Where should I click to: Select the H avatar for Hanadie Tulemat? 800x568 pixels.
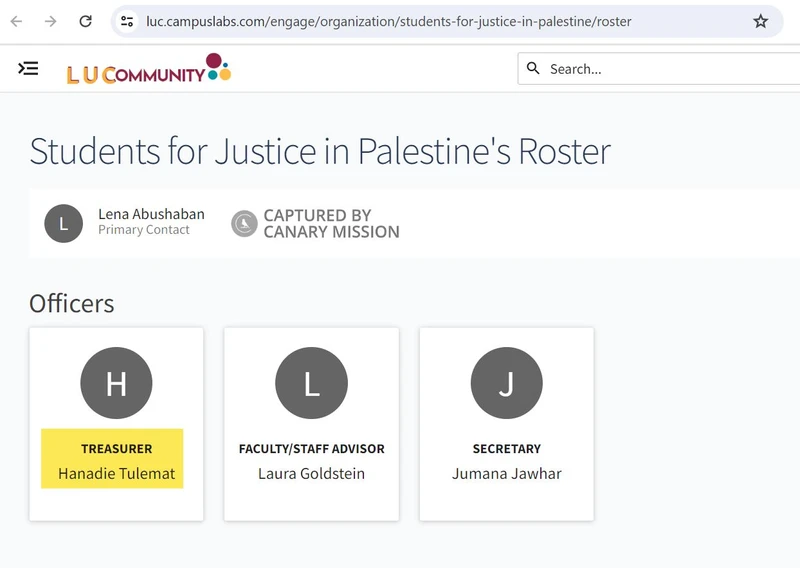tap(116, 383)
